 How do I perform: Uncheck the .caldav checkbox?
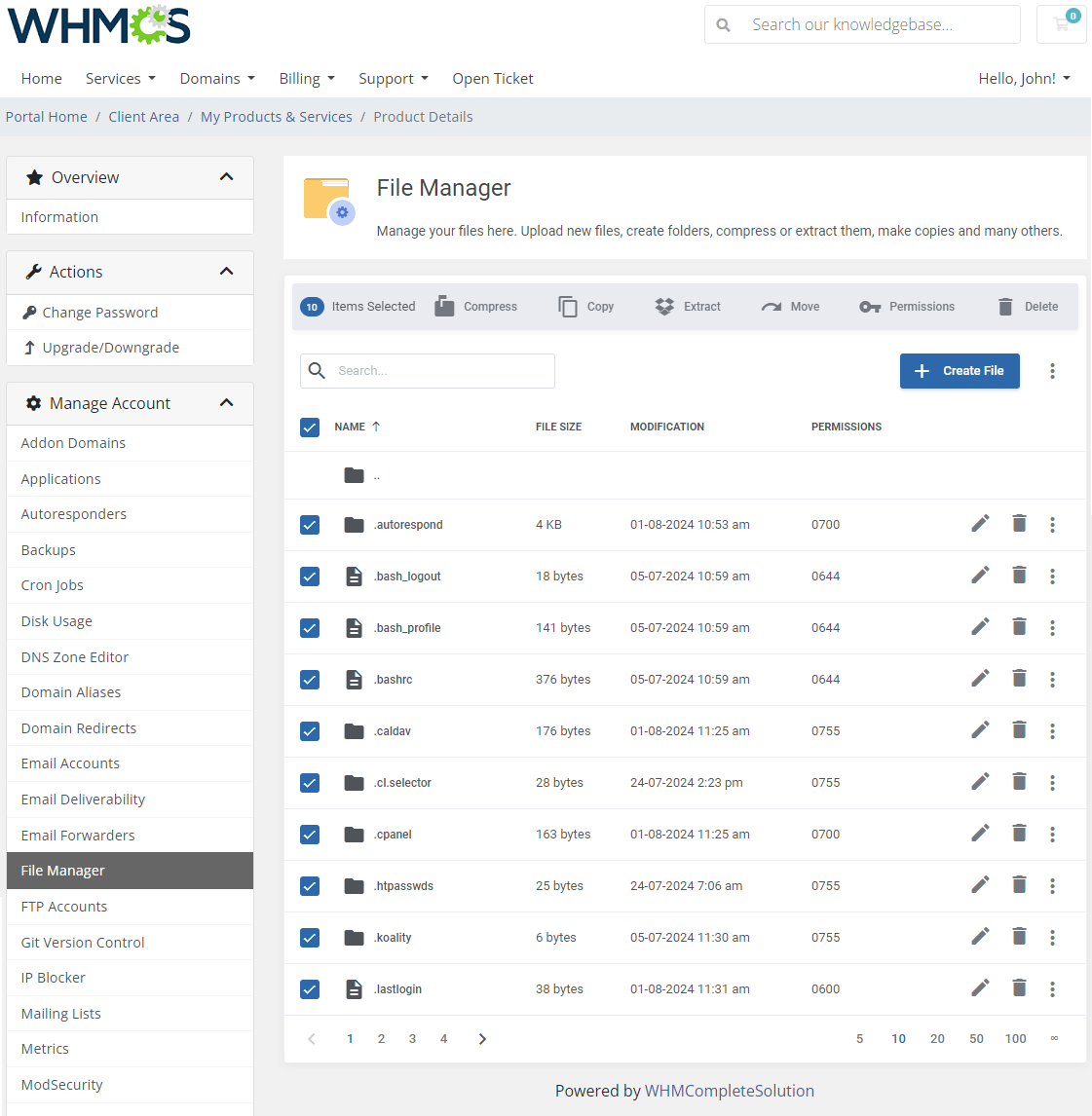point(310,731)
